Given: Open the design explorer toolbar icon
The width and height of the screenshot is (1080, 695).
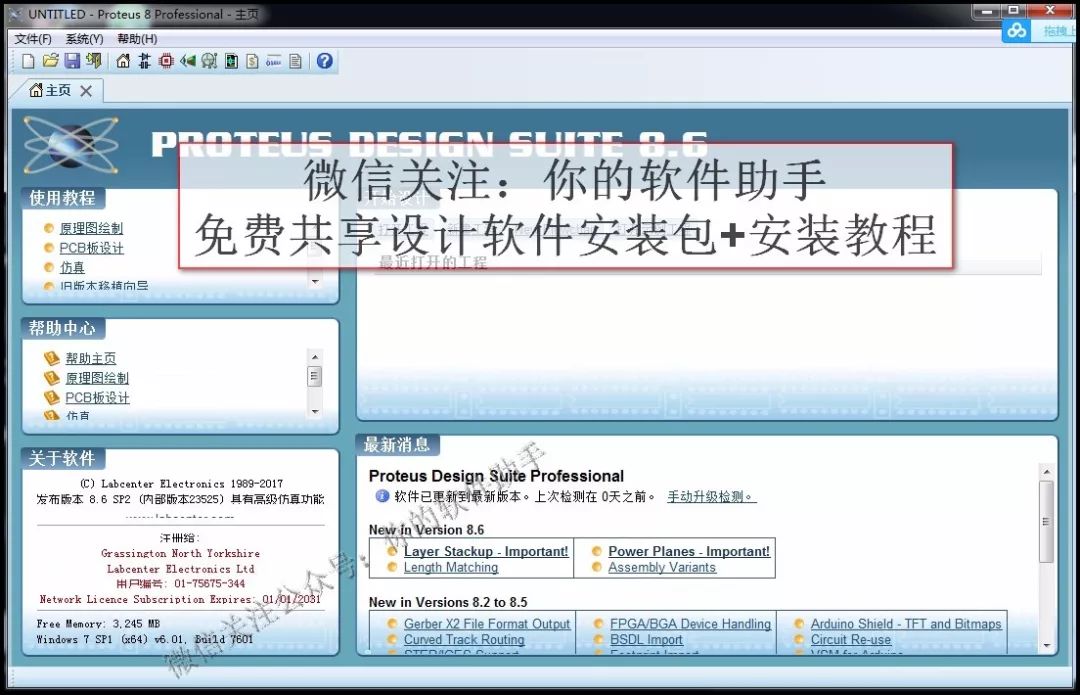Looking at the screenshot, I should [231, 61].
